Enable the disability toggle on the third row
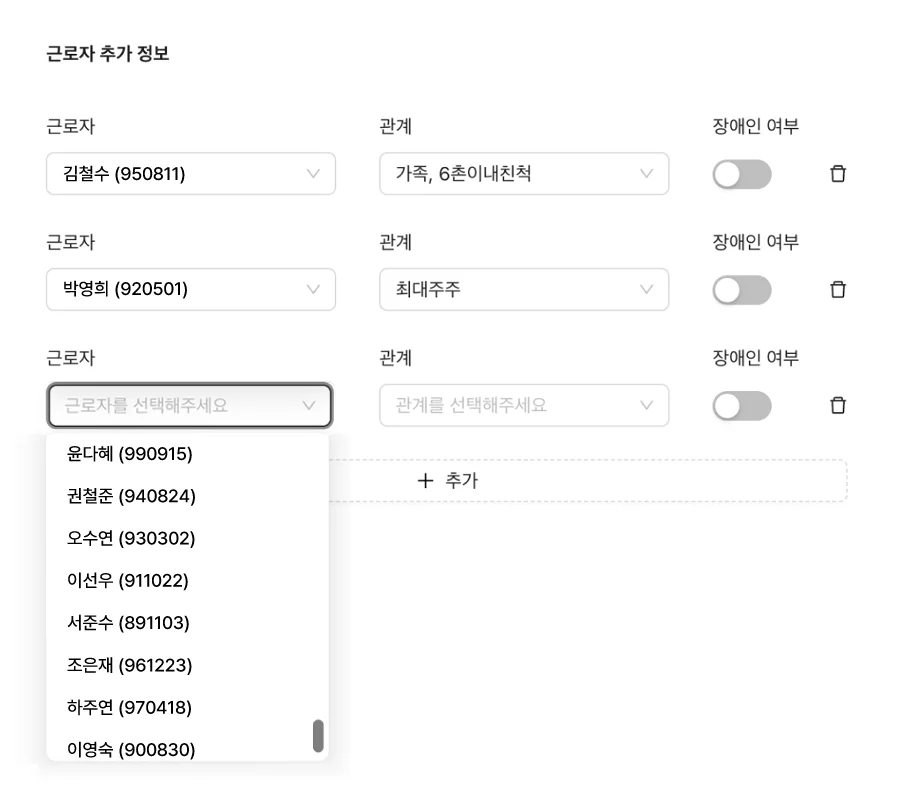900x800 pixels. 741,405
